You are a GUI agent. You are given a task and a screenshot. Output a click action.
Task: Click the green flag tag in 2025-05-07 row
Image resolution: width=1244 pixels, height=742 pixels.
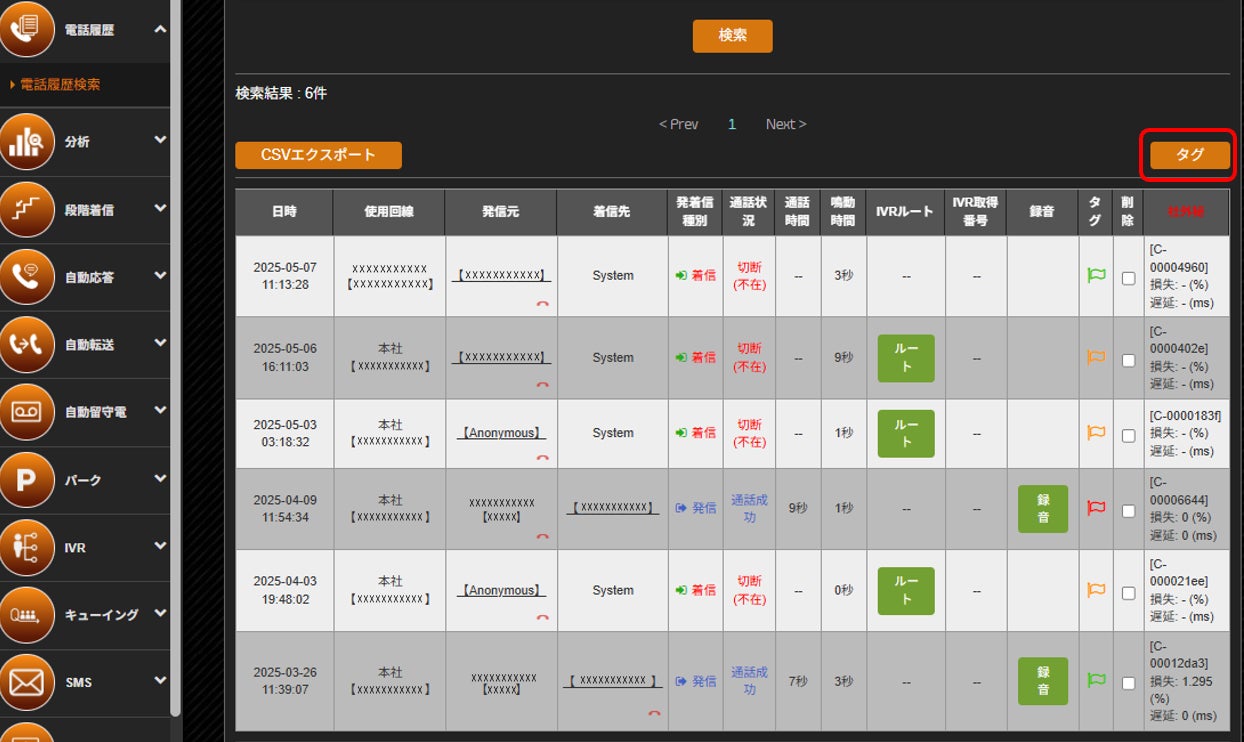(1096, 275)
